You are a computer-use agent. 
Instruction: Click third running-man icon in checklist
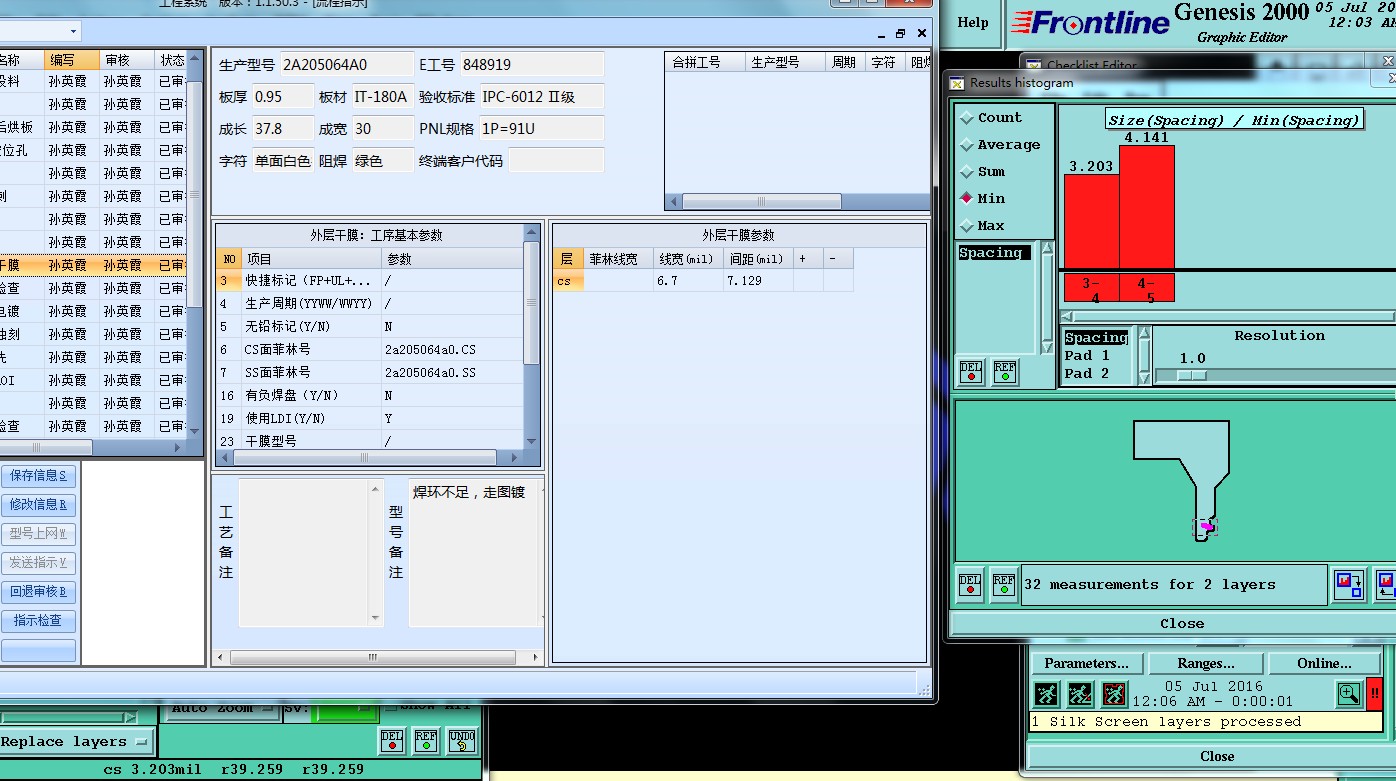tap(1114, 694)
